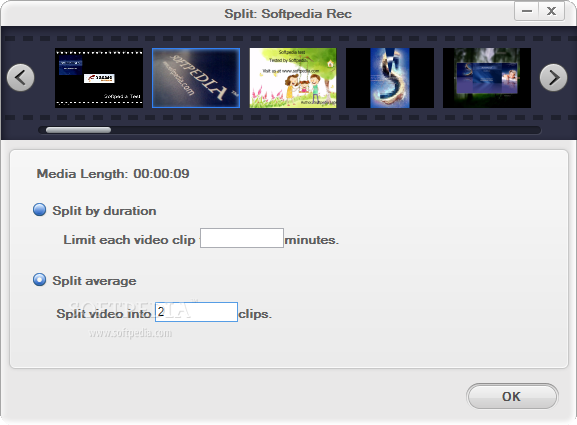The width and height of the screenshot is (577, 425).
Task: Select the dark forest collage thumbnail
Action: click(x=487, y=78)
